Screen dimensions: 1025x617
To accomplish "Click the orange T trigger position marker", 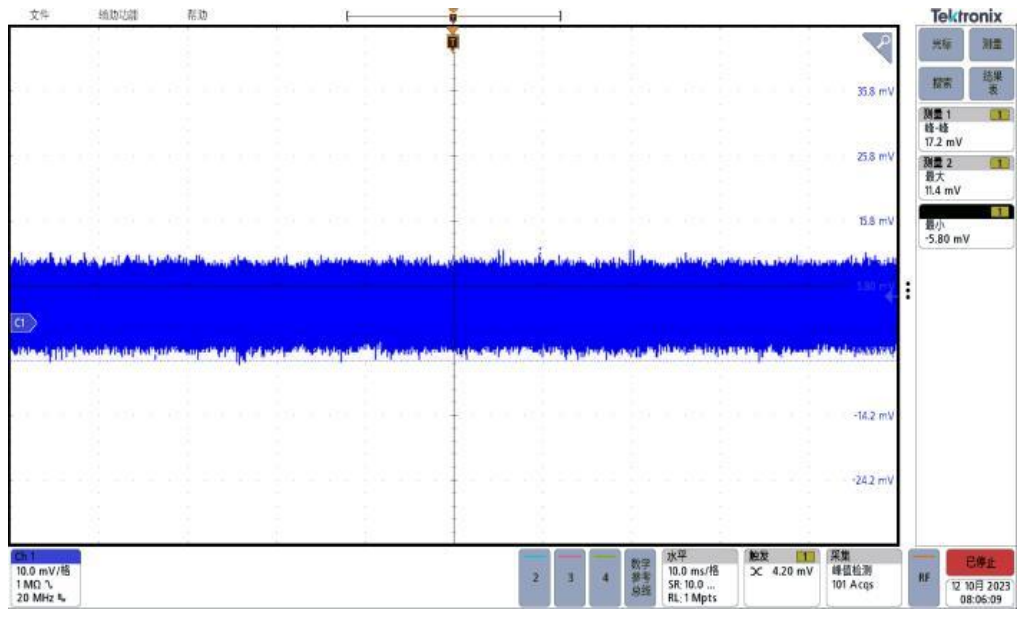I will point(453,42).
